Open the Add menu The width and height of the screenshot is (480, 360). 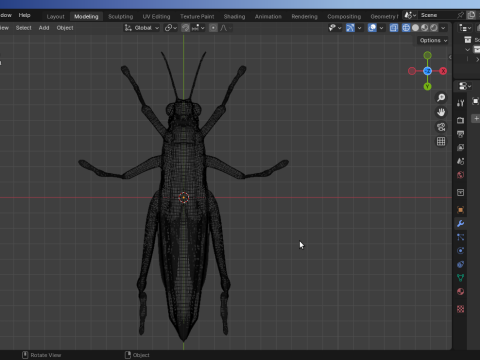click(44, 28)
